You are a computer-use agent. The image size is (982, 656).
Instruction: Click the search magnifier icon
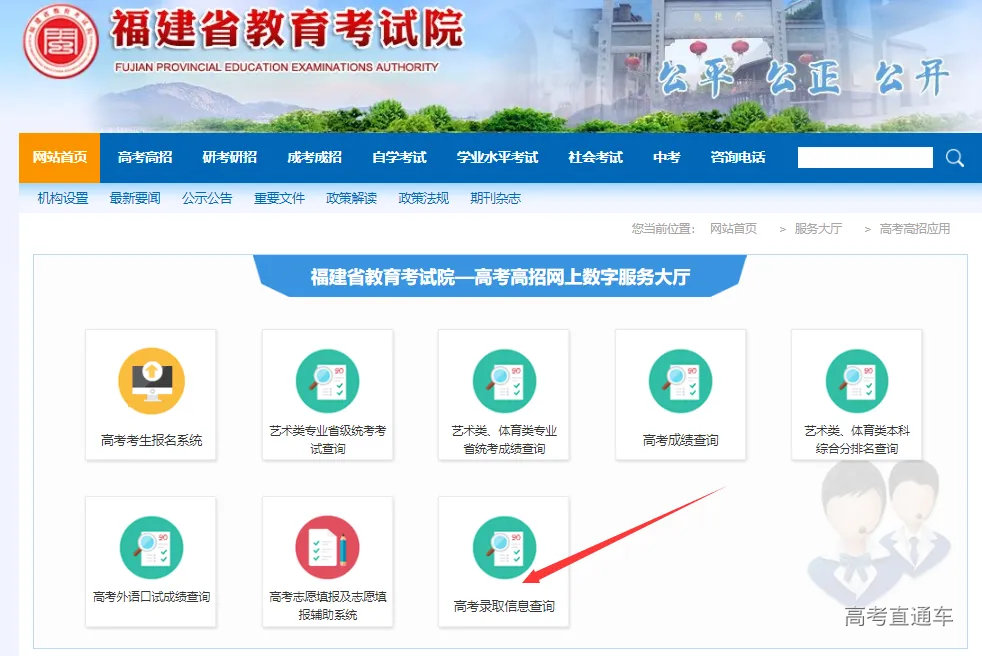952,157
